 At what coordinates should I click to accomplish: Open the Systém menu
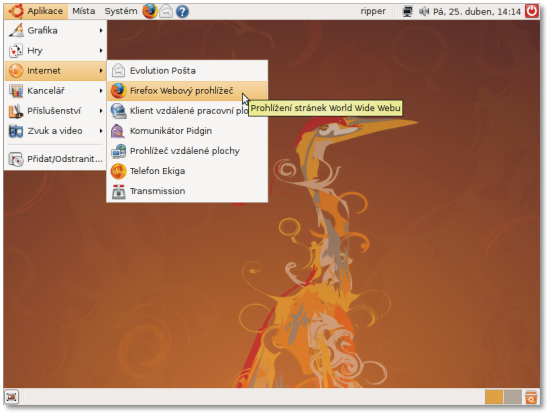tap(121, 11)
